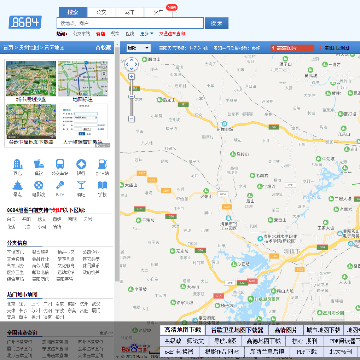Select the pagoda scenic spot category icon

click(17, 185)
